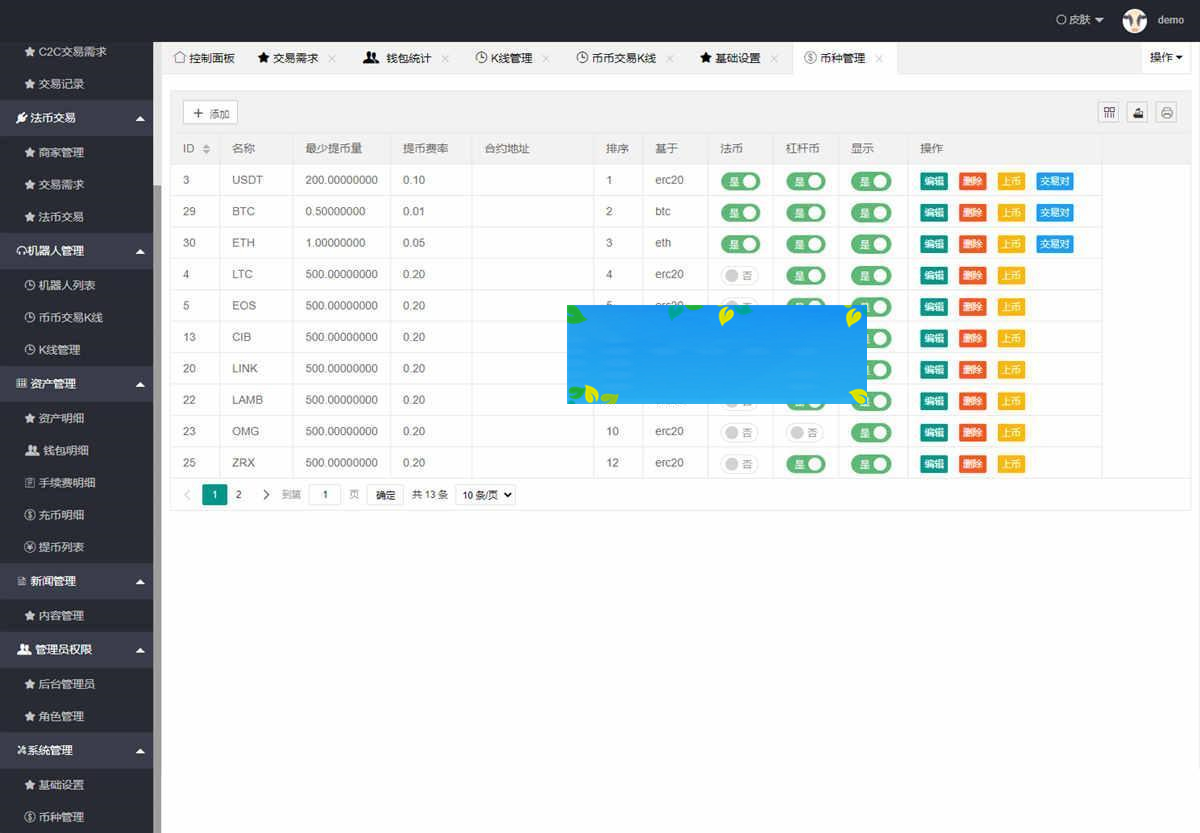Enable the 杠杆币 switch for OMG

point(804,432)
